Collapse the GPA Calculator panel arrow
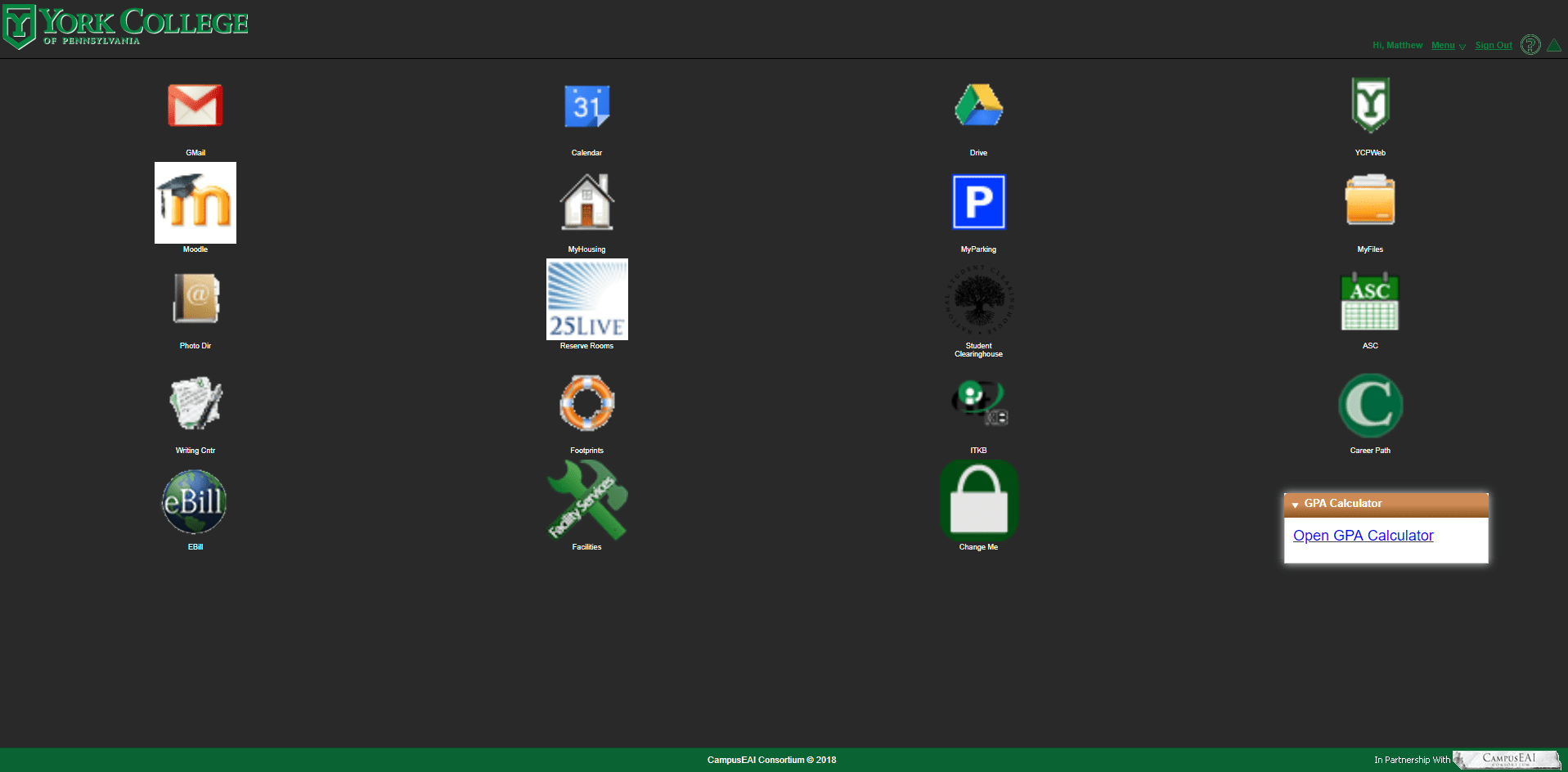The height and width of the screenshot is (772, 1568). pos(1295,505)
